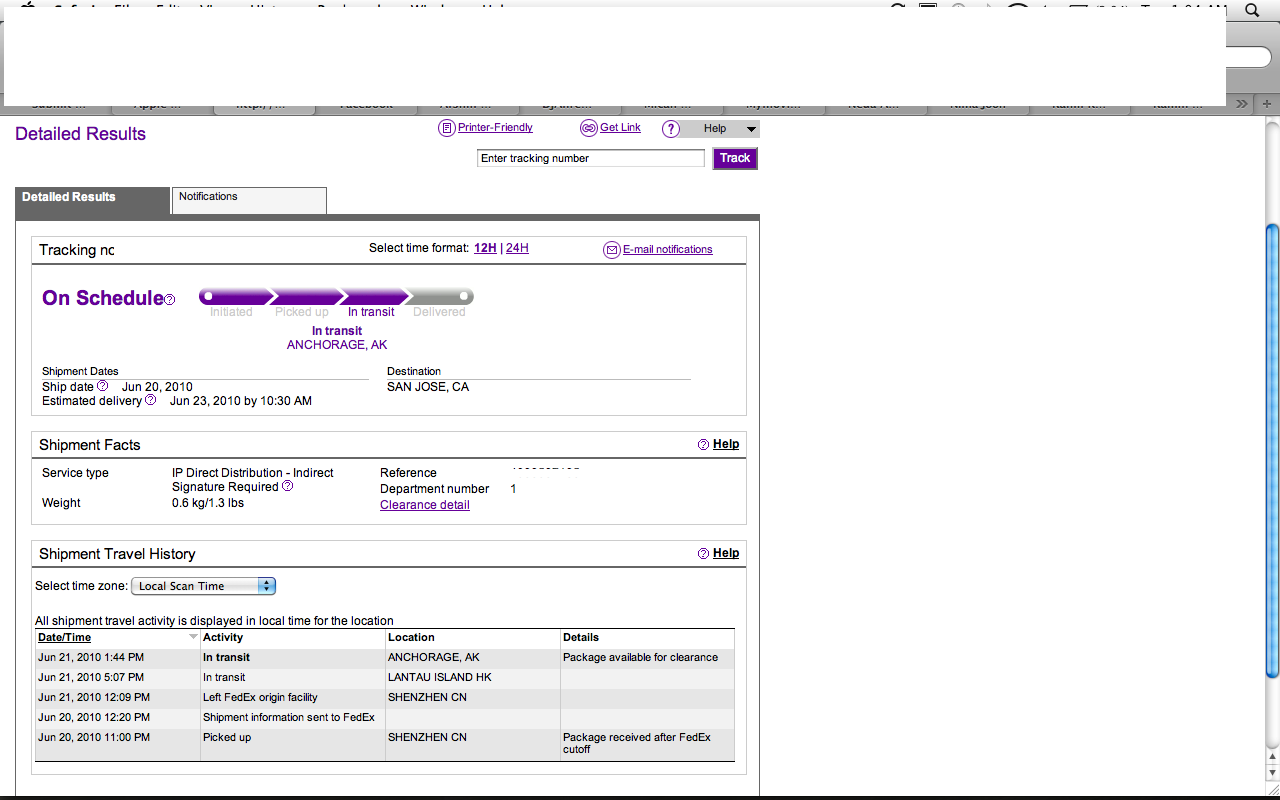Image resolution: width=1280 pixels, height=800 pixels.
Task: Click question icon beside Travel History Help
Action: 703,553
